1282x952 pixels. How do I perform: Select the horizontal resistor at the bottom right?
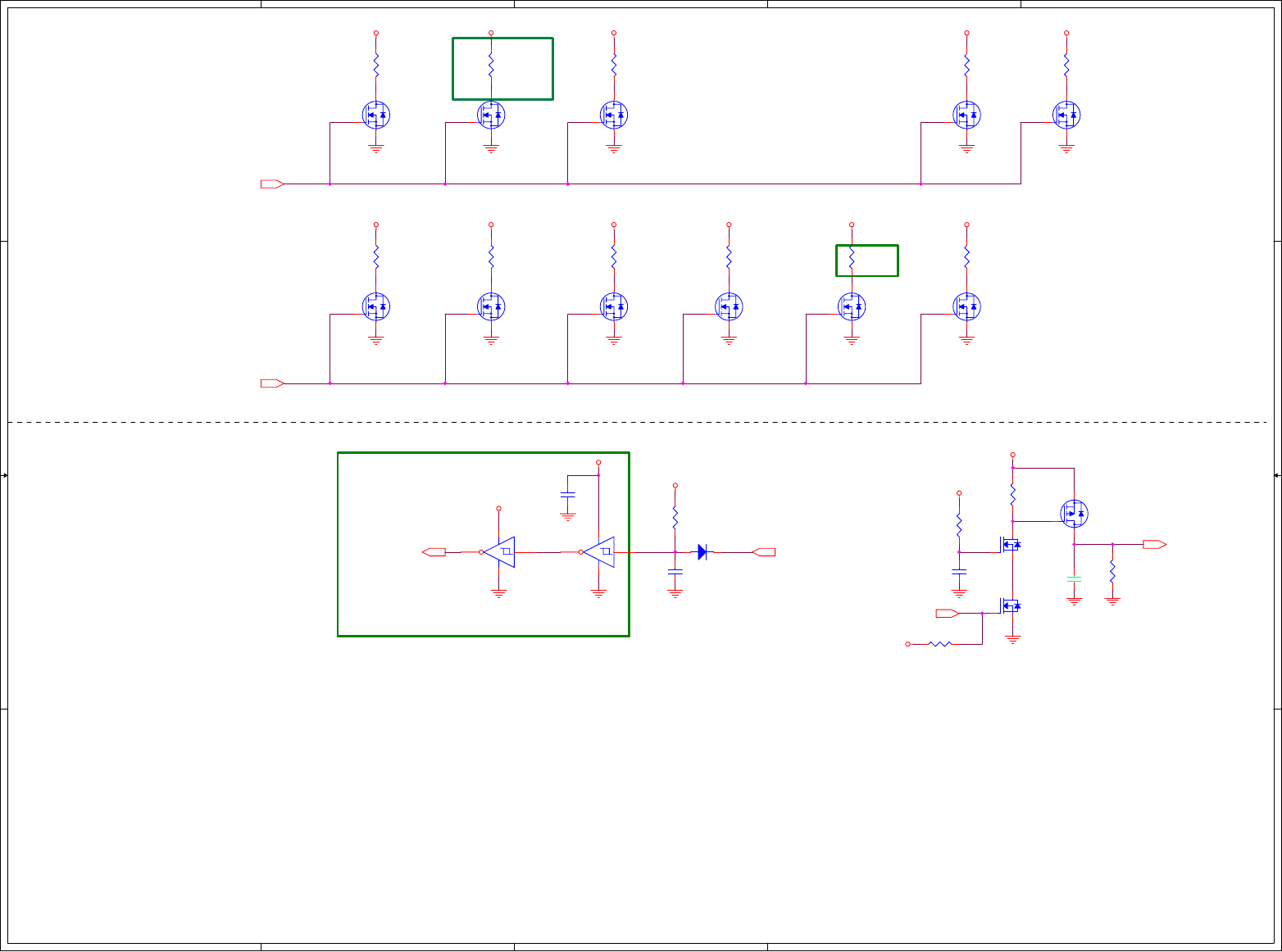[940, 644]
